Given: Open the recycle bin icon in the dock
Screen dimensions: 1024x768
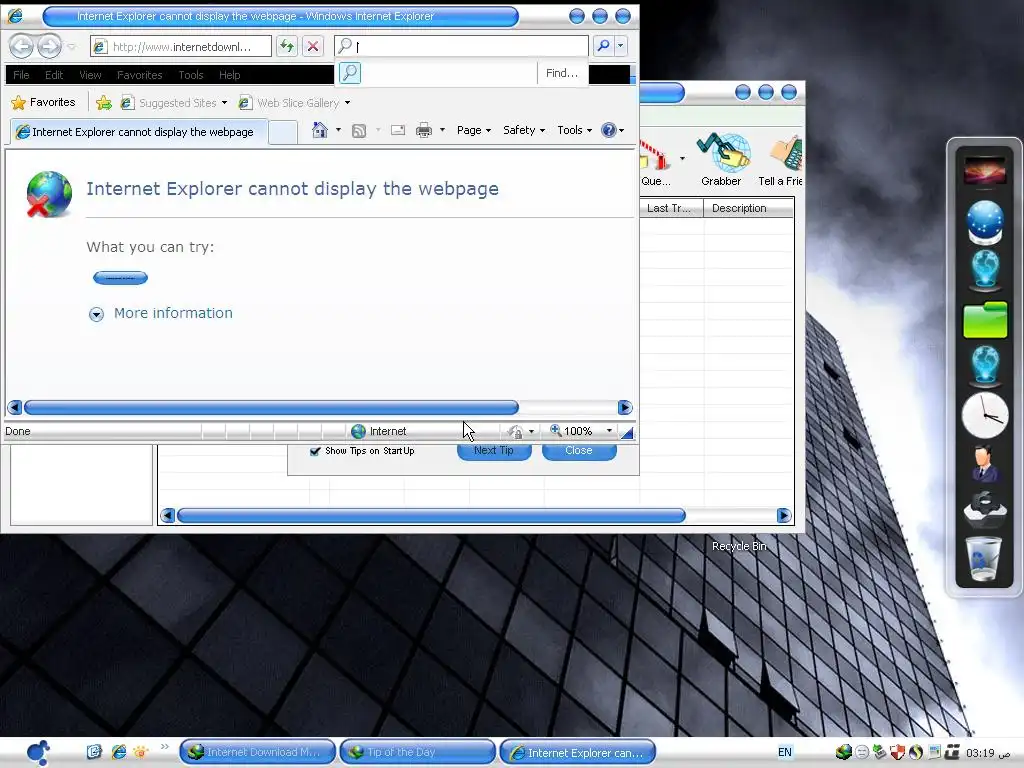Looking at the screenshot, I should [985, 558].
